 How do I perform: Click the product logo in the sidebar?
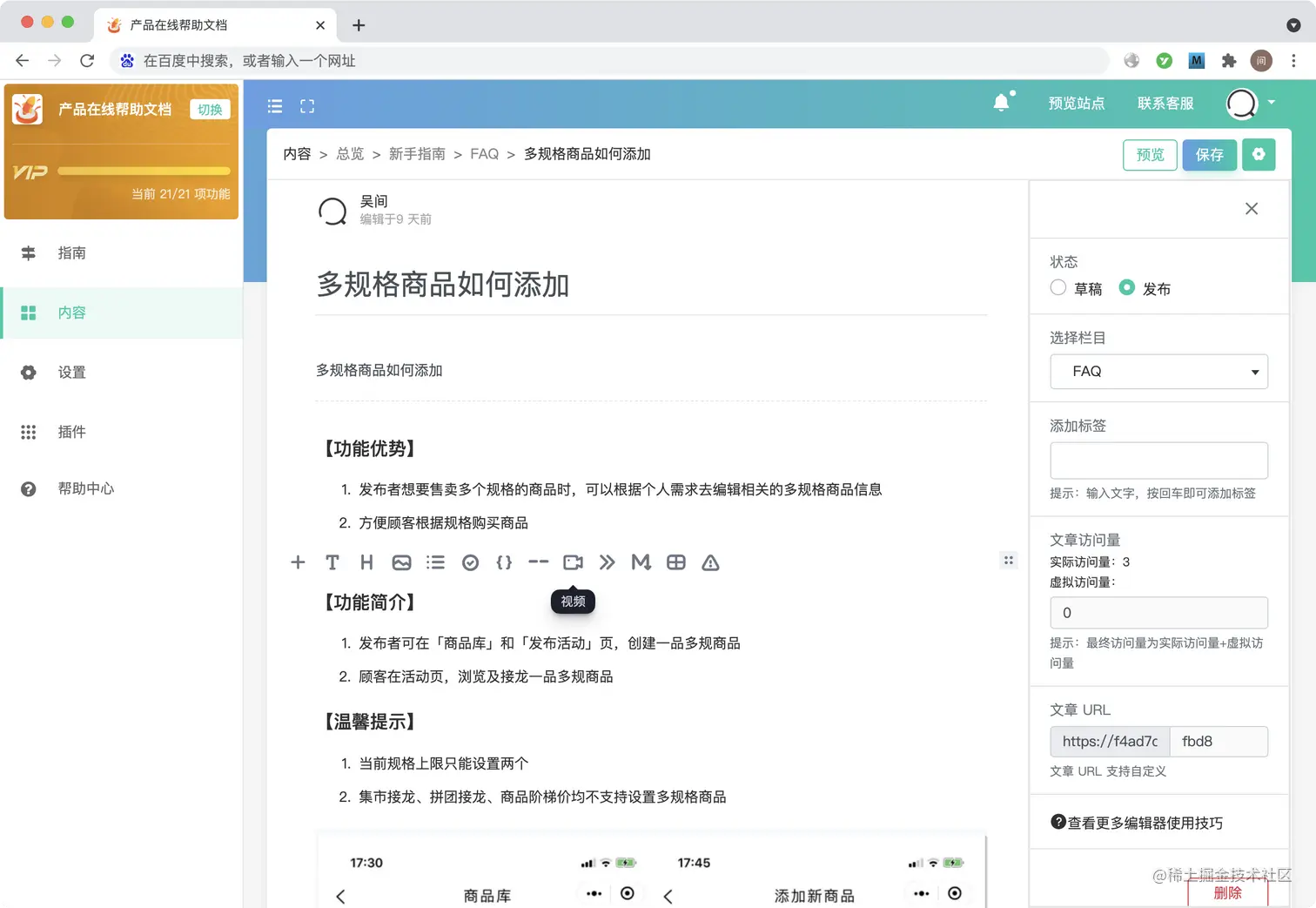point(28,109)
